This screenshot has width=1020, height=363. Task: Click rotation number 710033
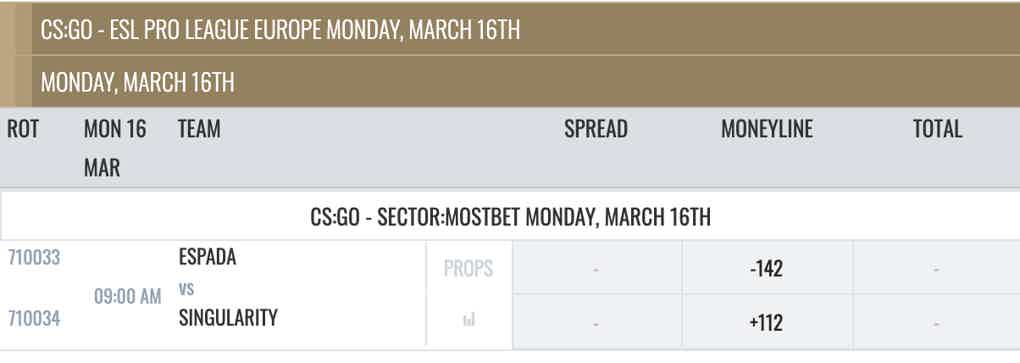(34, 258)
